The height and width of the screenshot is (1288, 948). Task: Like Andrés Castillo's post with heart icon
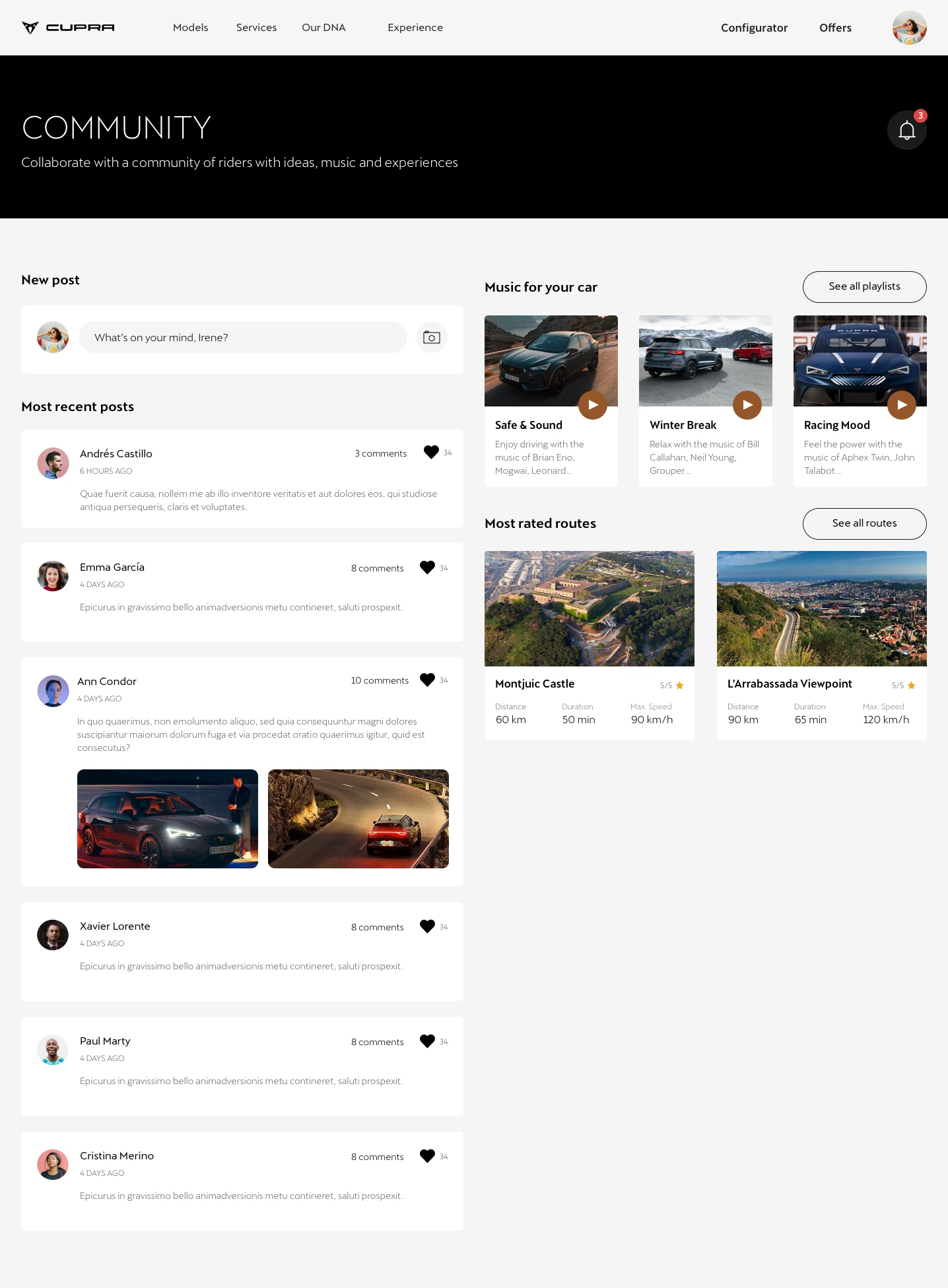click(431, 452)
